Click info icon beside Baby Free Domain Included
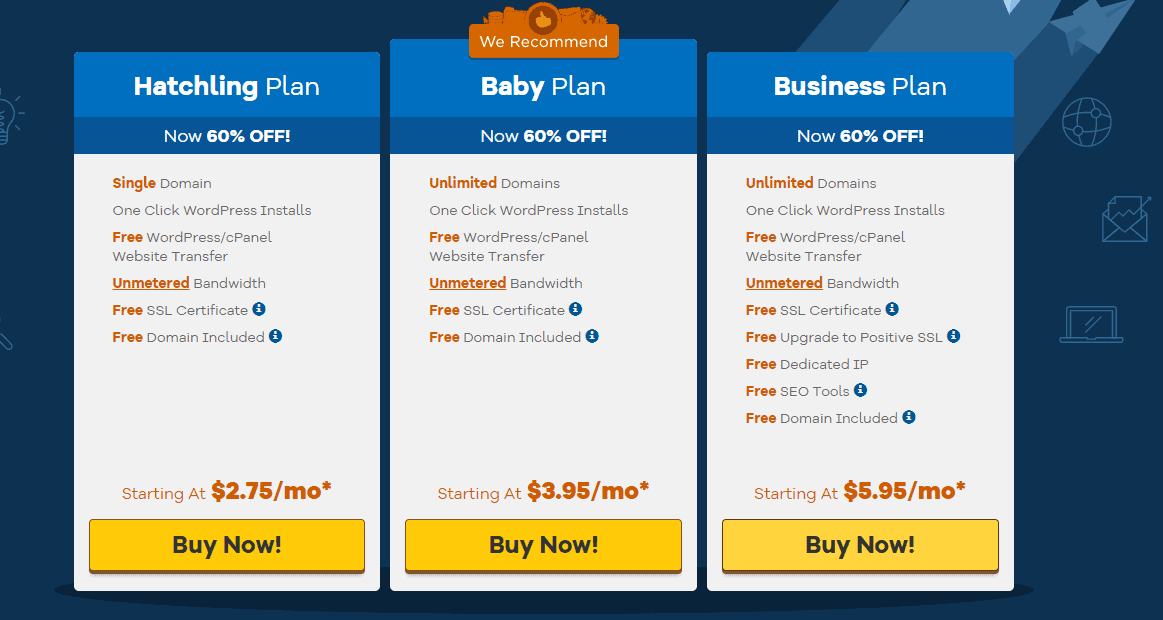The height and width of the screenshot is (620, 1163). (592, 336)
